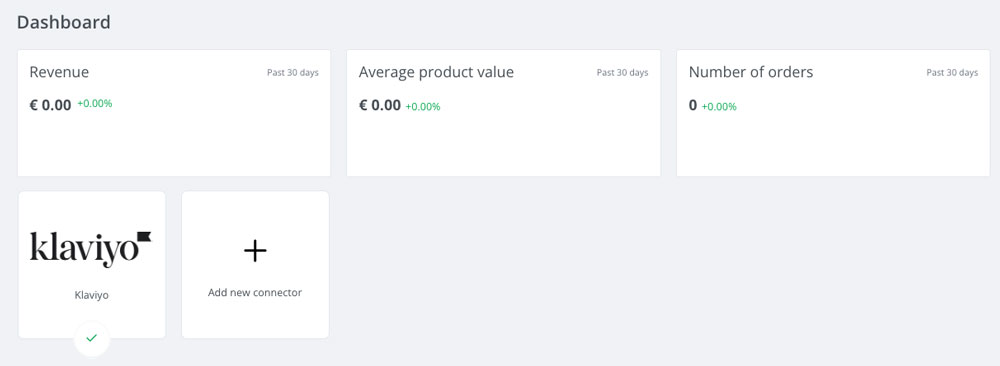Click the Revenue card title

pyautogui.click(x=59, y=72)
